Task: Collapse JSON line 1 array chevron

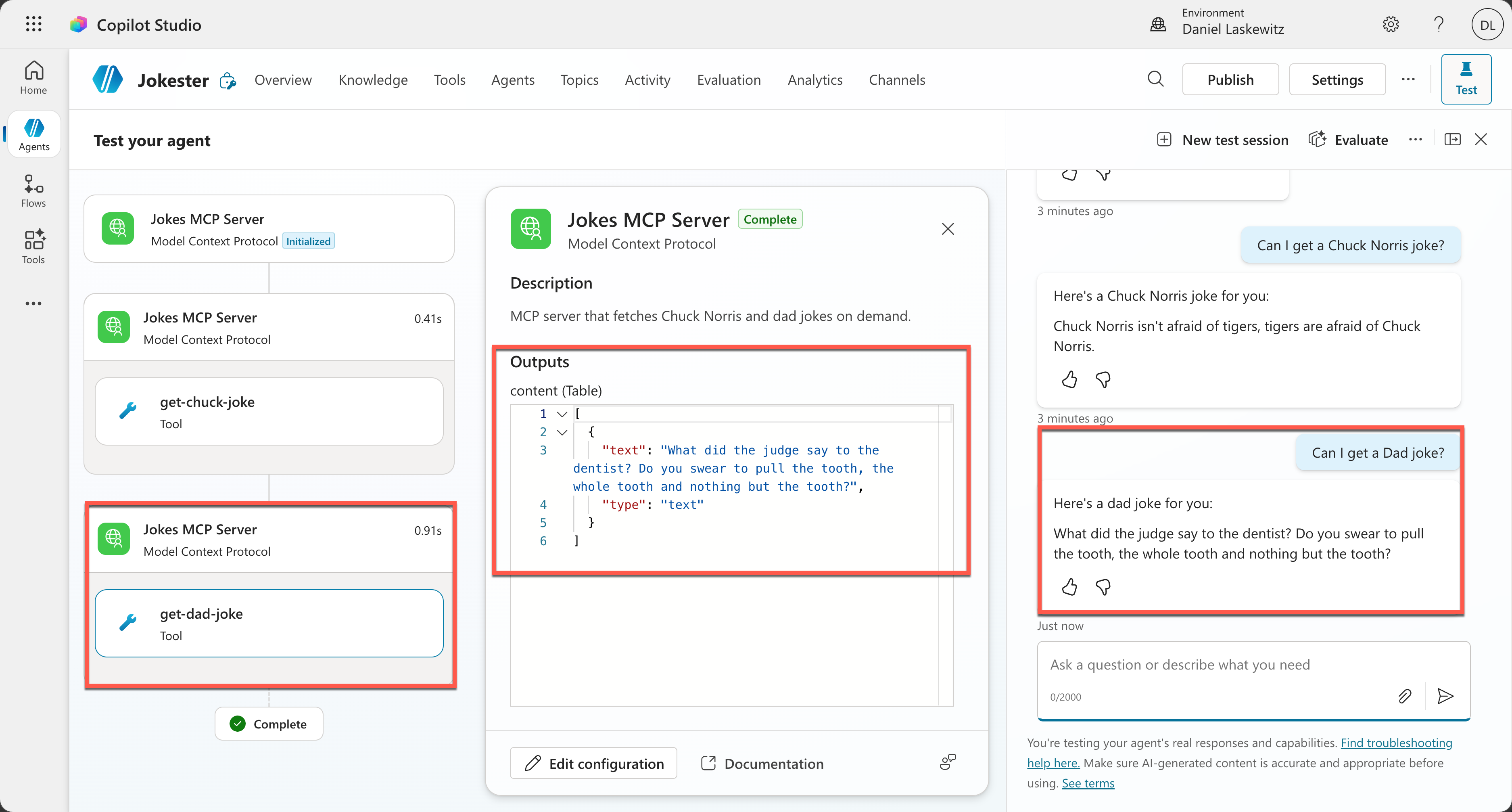Action: tap(562, 414)
